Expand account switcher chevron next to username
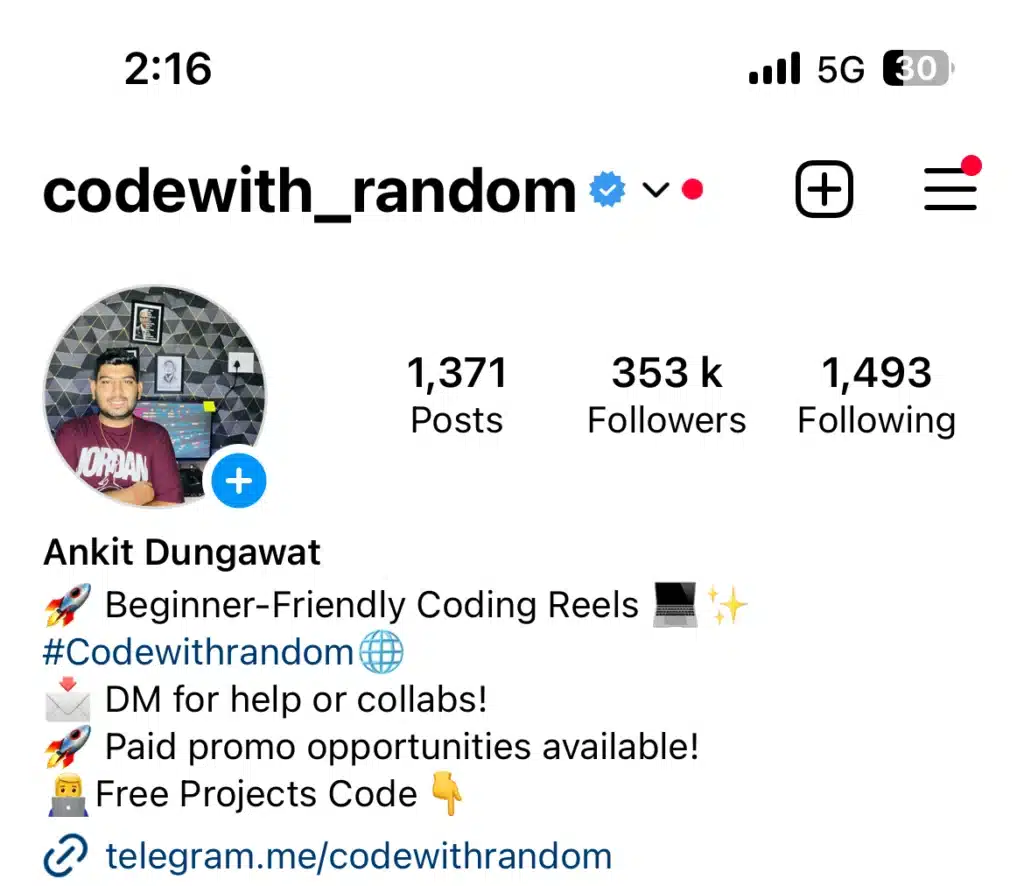The width and height of the screenshot is (1024, 886). [x=656, y=190]
